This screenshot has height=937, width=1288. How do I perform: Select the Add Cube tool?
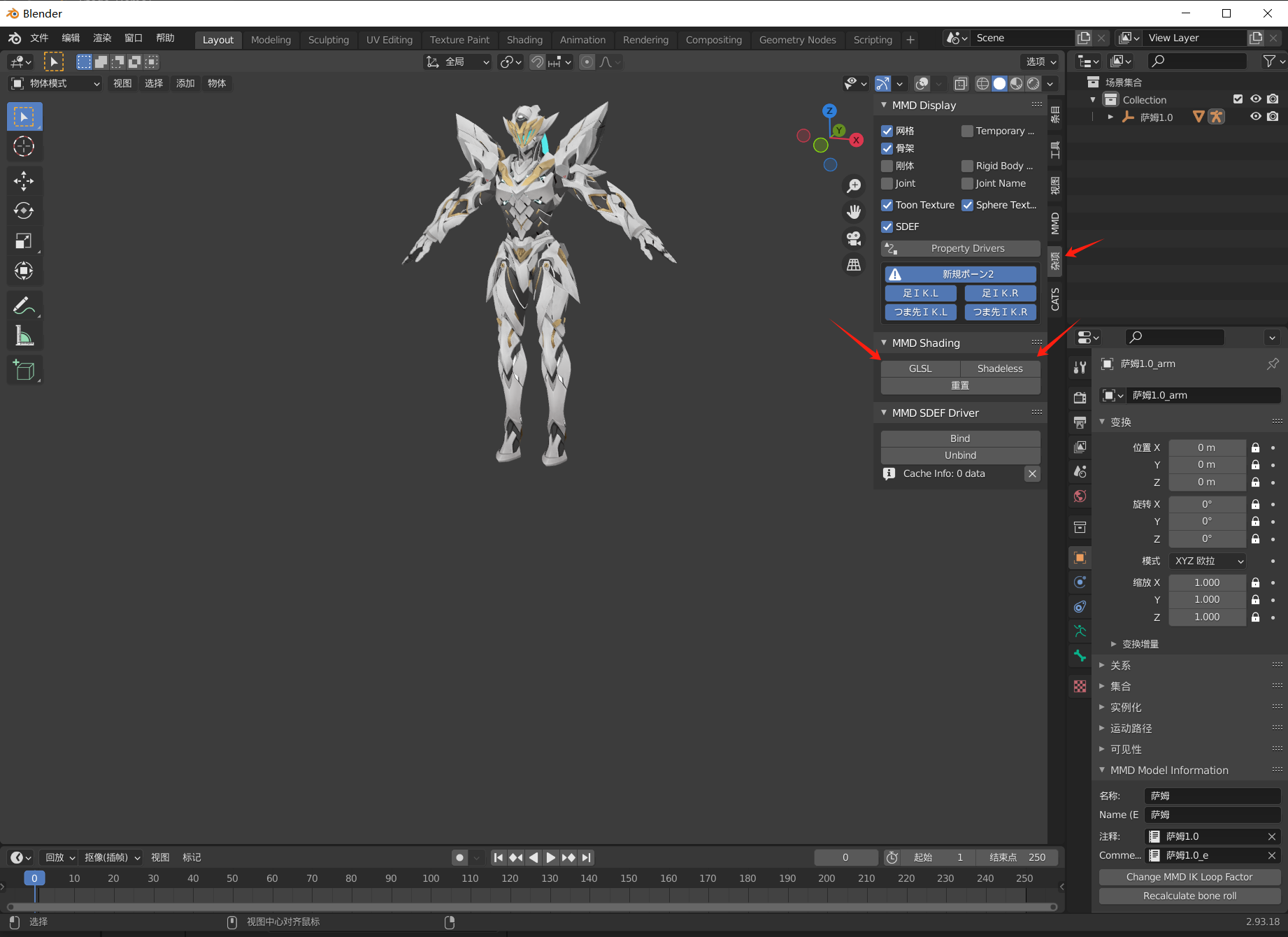coord(24,370)
